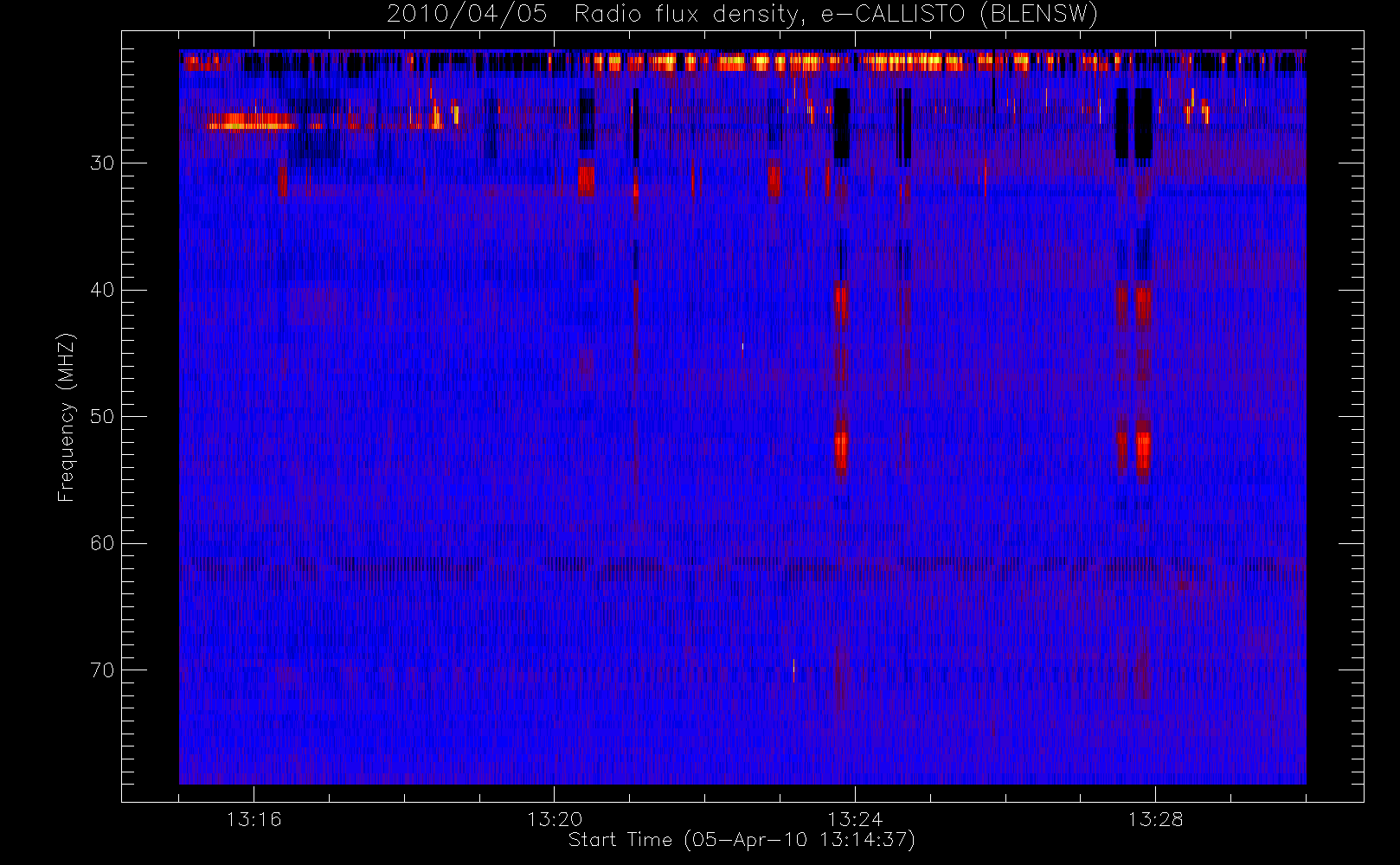This screenshot has width=1400, height=865.
Task: Click the 50 MHz frequency tick label
Action: pyautogui.click(x=102, y=417)
